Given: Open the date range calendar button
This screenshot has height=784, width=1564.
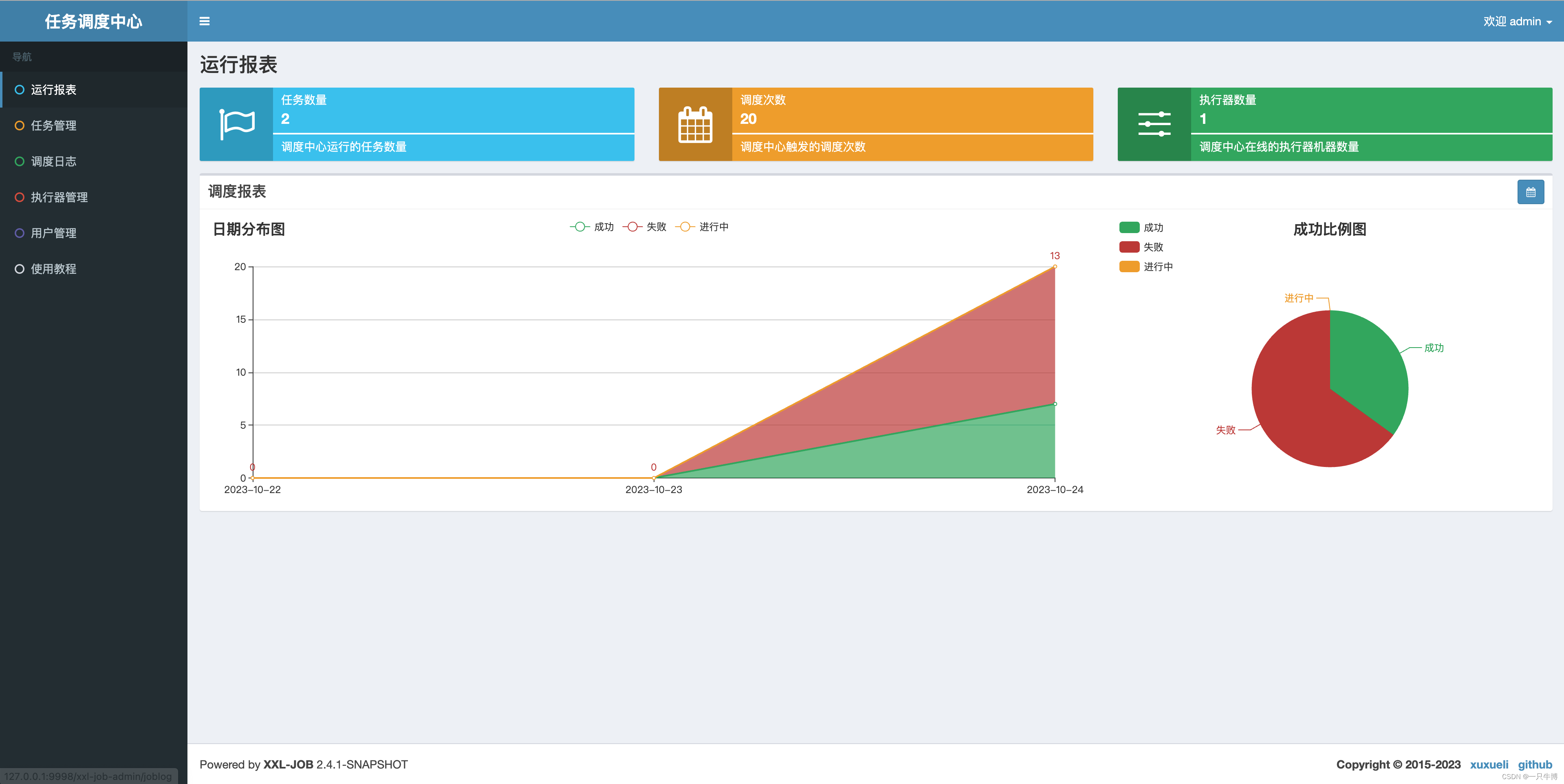Looking at the screenshot, I should (1530, 192).
